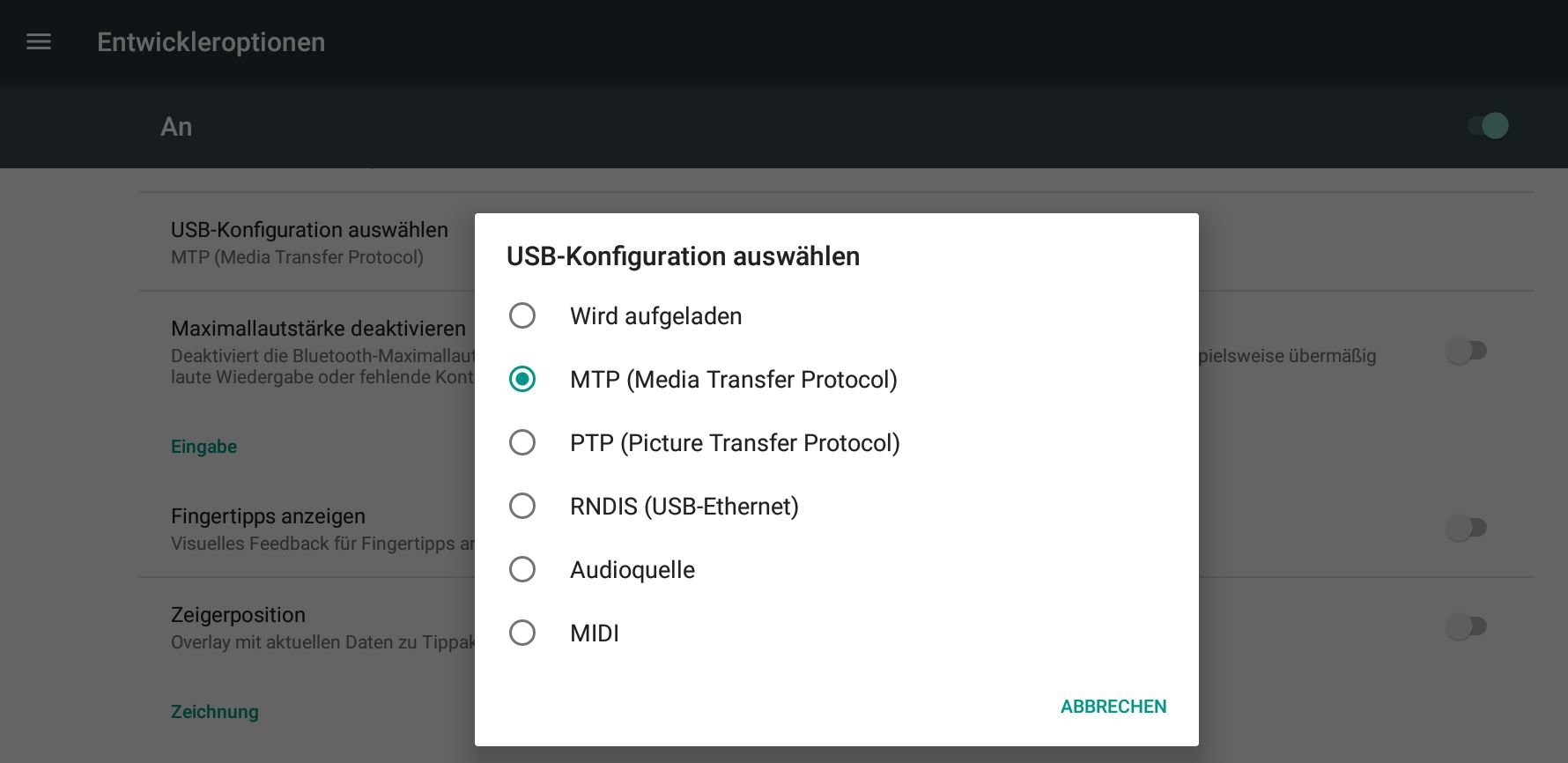Enable the Fingertipps anzeigen switch
This screenshot has width=1568, height=763.
(1467, 528)
